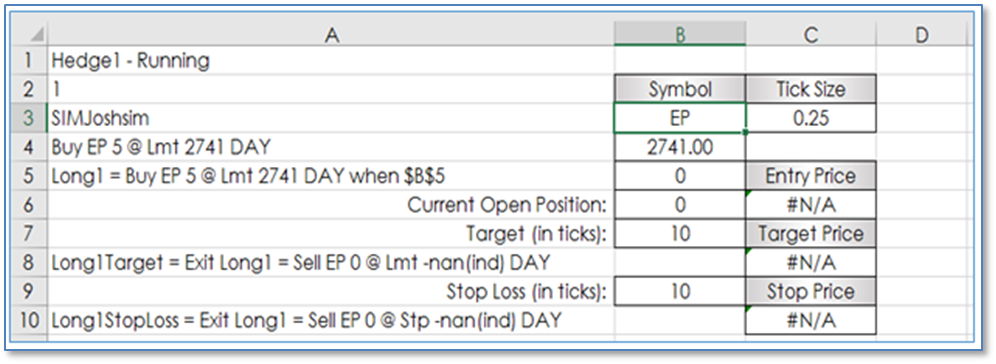Click the Stop Price label cell

(811, 292)
